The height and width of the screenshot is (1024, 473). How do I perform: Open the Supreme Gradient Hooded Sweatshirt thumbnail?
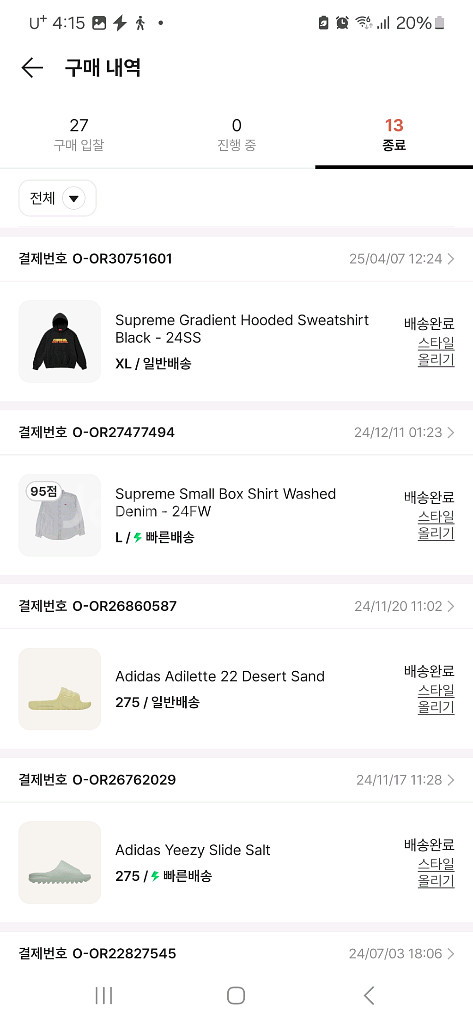coord(59,342)
